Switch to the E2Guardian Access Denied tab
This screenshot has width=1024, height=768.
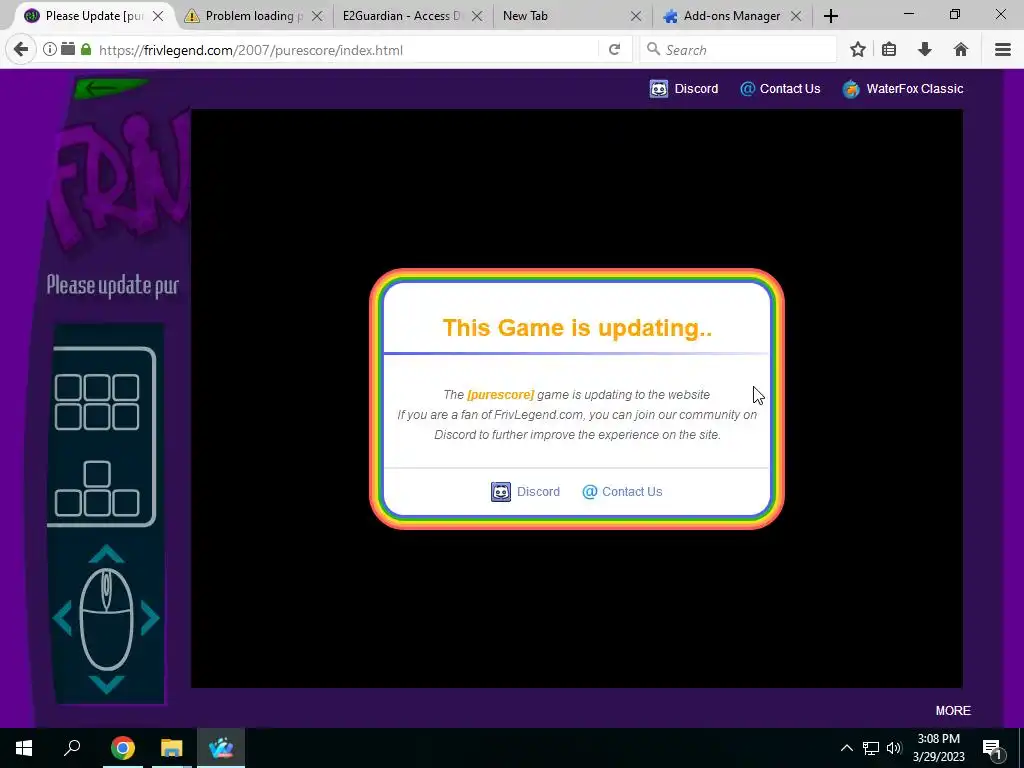(x=411, y=16)
